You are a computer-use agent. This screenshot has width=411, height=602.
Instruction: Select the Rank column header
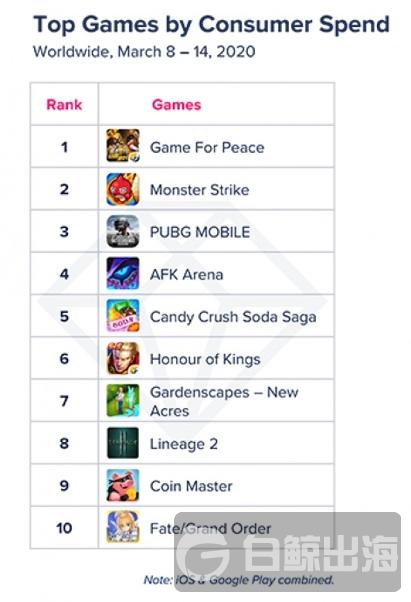coord(64,104)
